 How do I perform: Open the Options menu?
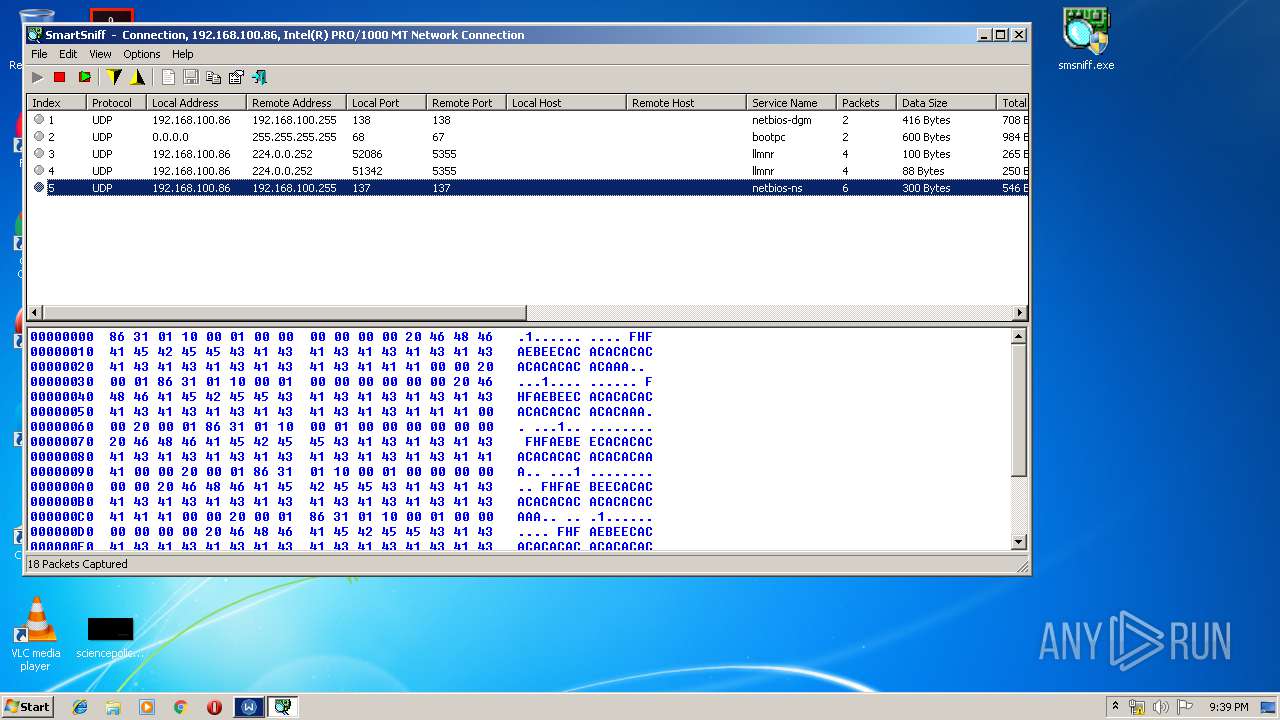click(x=142, y=54)
